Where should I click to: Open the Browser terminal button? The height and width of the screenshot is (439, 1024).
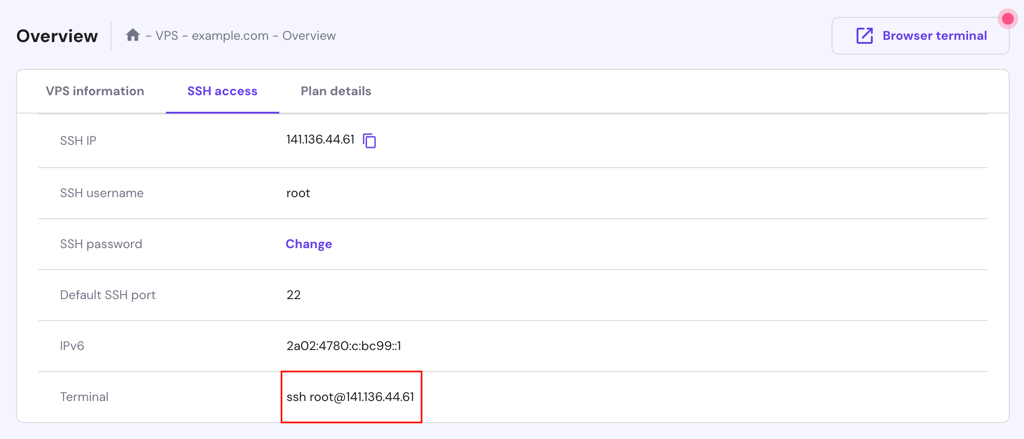click(x=921, y=36)
